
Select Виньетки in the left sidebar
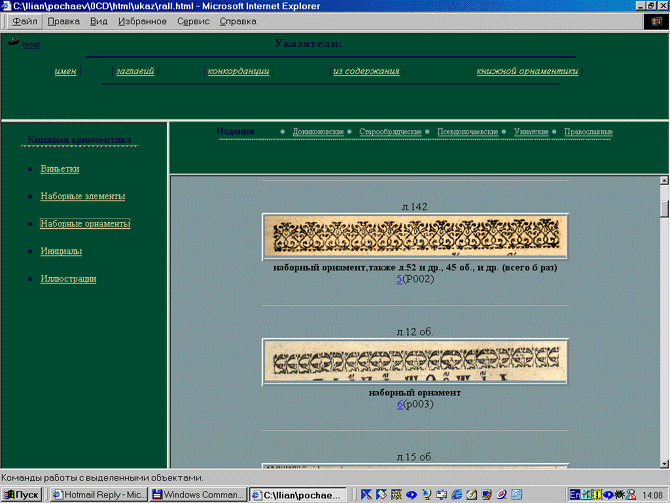[60, 169]
